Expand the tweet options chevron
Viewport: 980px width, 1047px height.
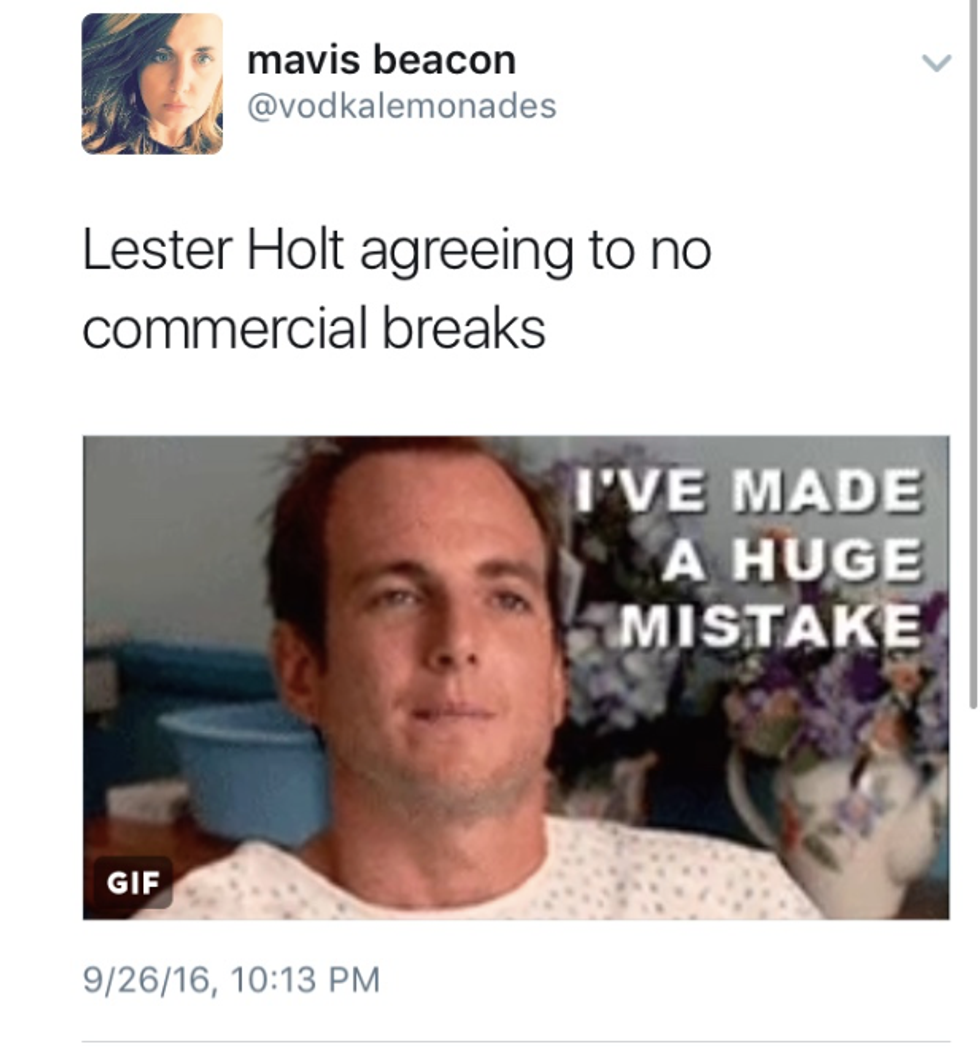936,63
